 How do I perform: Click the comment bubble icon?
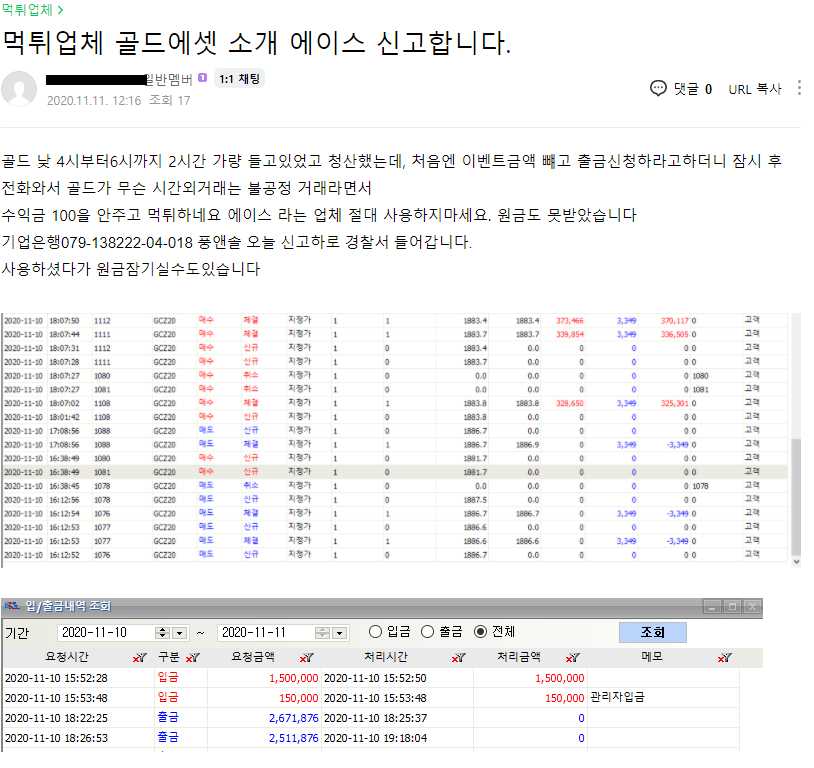click(x=658, y=88)
